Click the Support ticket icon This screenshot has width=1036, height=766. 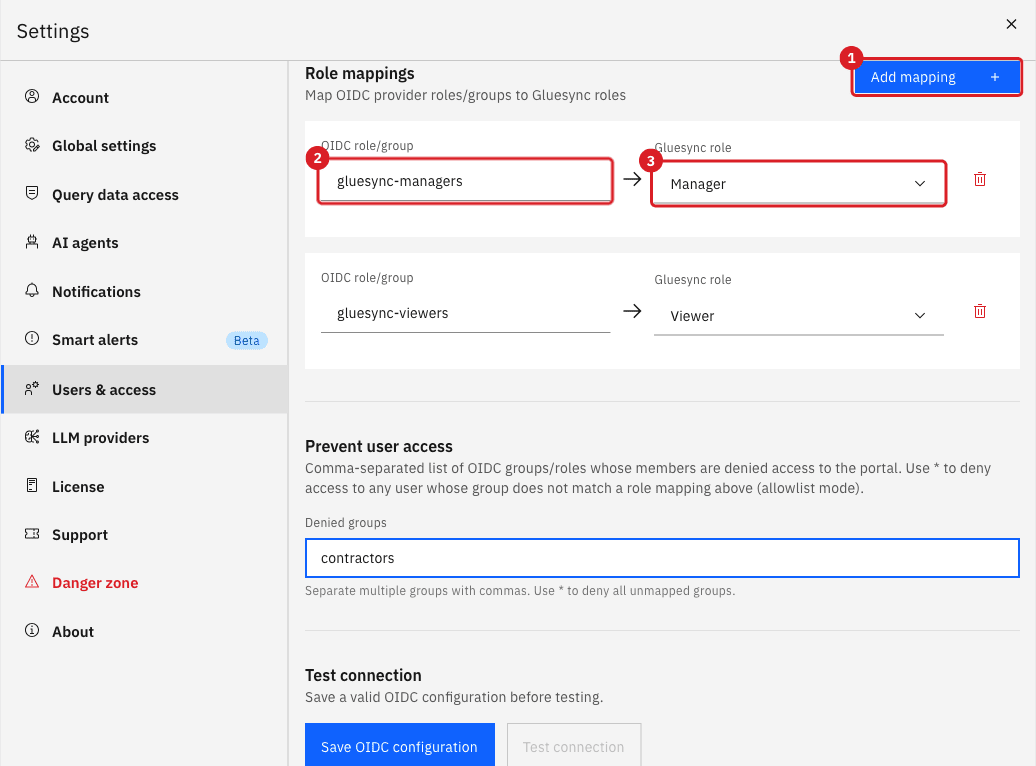pos(32,533)
